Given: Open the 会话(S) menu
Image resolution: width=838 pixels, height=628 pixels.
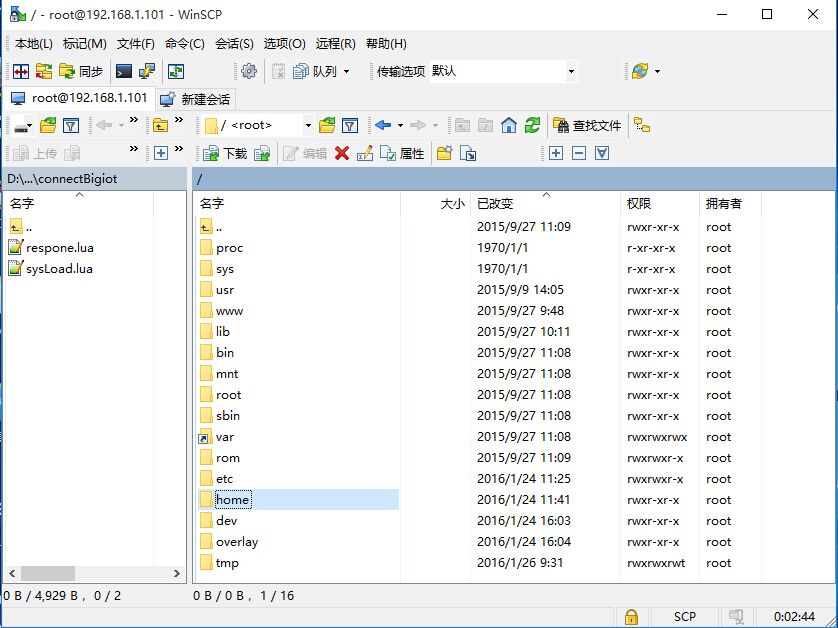Looking at the screenshot, I should point(234,44).
